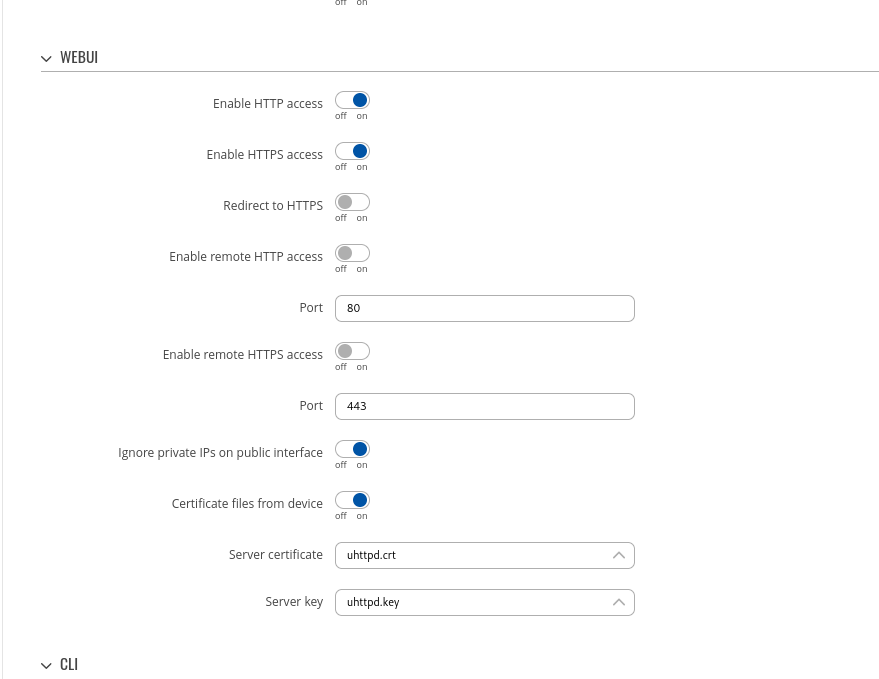Click the Redirect to HTTPS label
Viewport: 879px width, 679px height.
[273, 206]
